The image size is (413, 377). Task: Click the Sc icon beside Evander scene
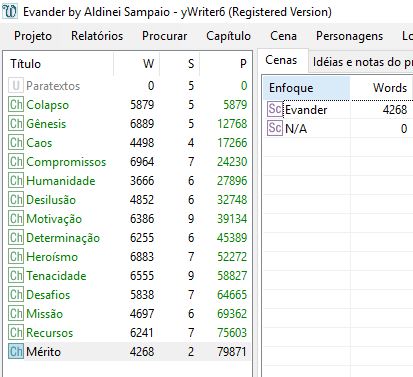tap(275, 109)
